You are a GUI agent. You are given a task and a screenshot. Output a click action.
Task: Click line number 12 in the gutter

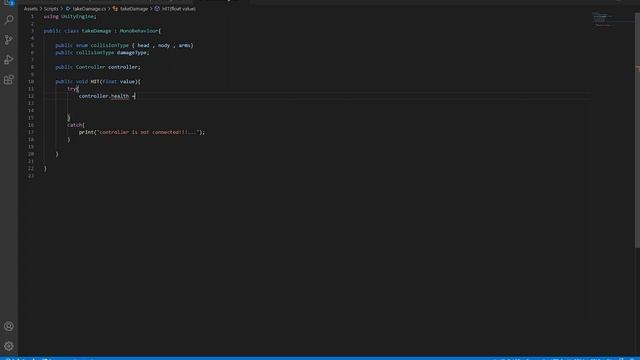coord(31,96)
